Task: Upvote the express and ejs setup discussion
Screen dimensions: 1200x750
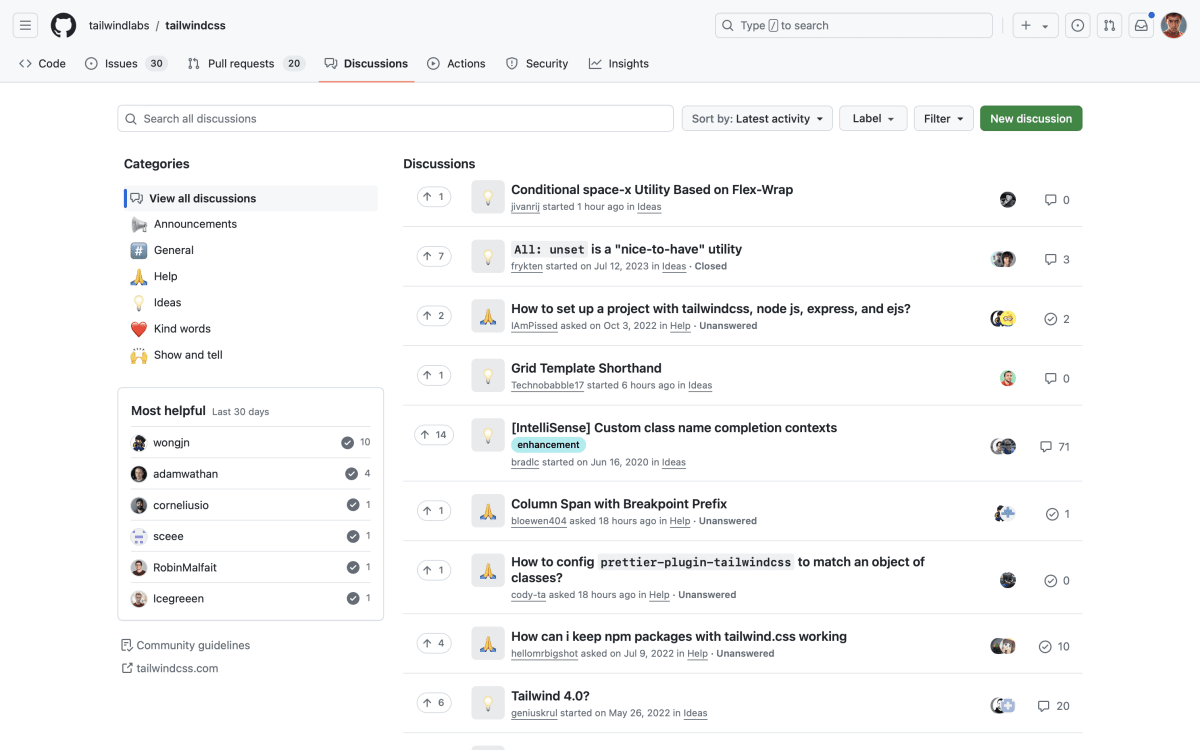Action: point(434,316)
